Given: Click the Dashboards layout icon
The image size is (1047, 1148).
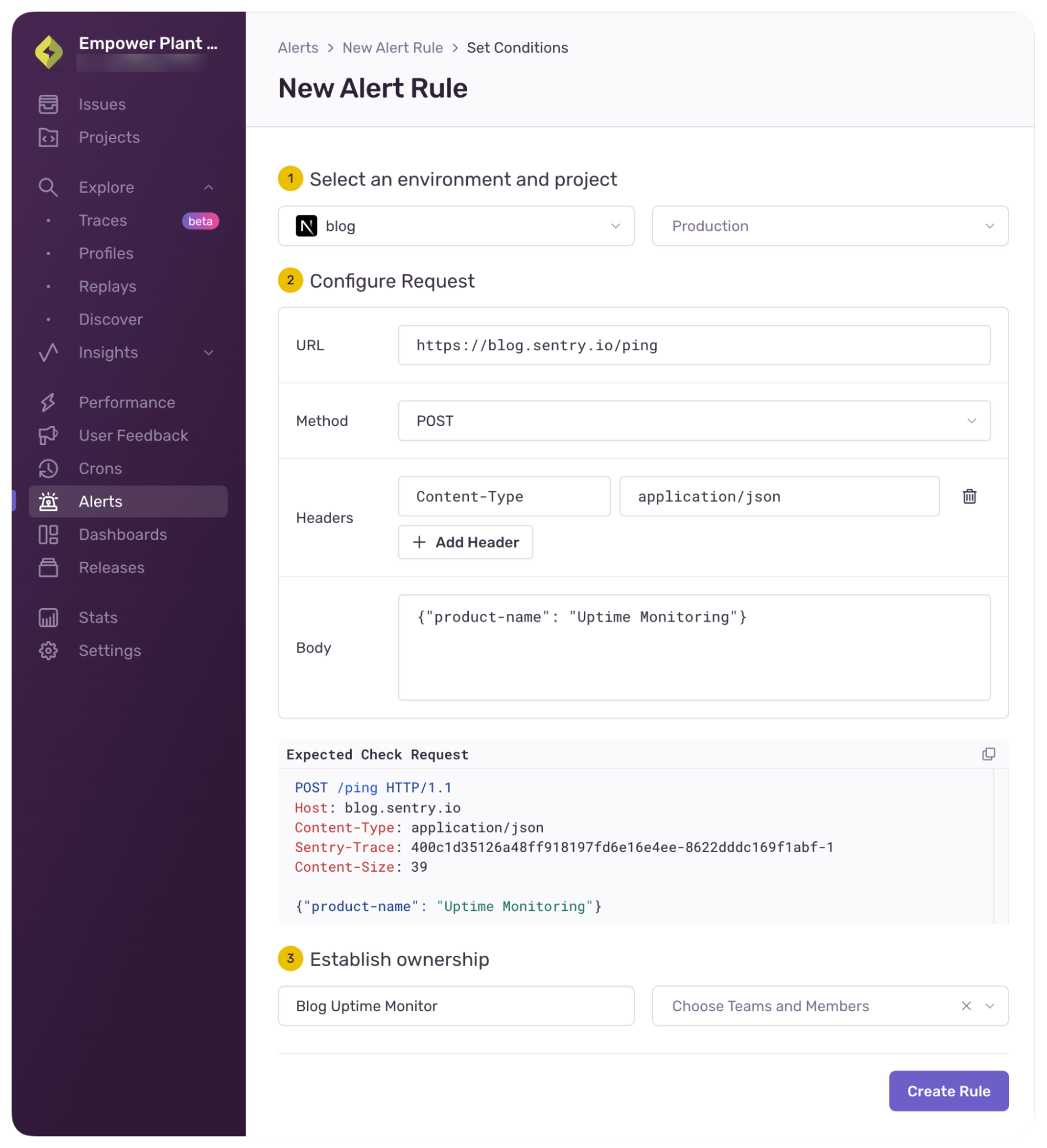Looking at the screenshot, I should tap(48, 535).
